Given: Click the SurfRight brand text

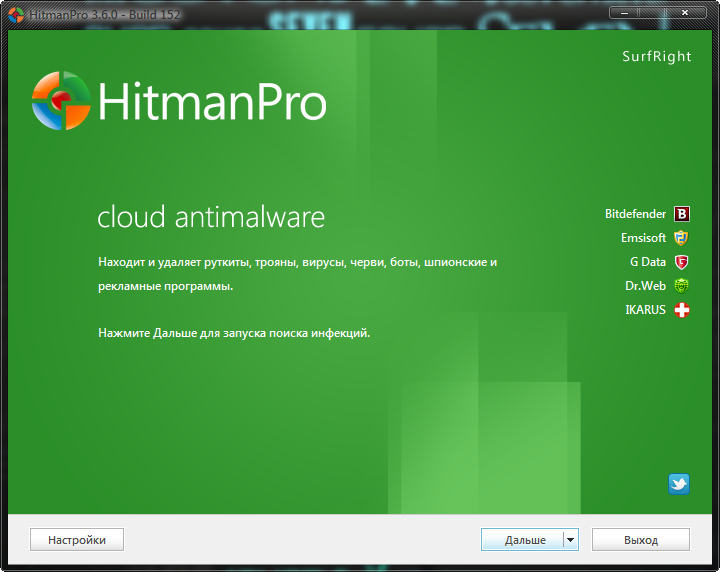Looking at the screenshot, I should [x=657, y=56].
